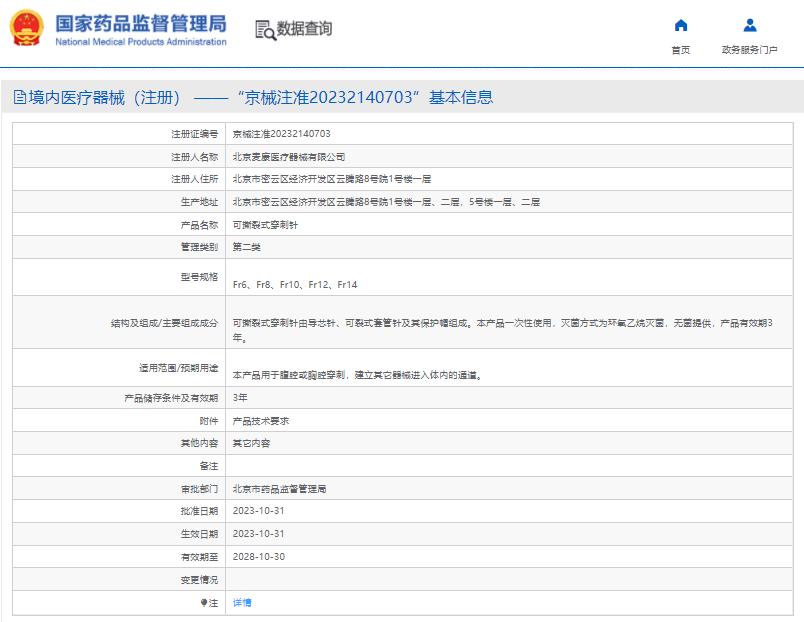The image size is (804, 622).
Task: Select attachment value 产品技术要求
Action: [261, 421]
